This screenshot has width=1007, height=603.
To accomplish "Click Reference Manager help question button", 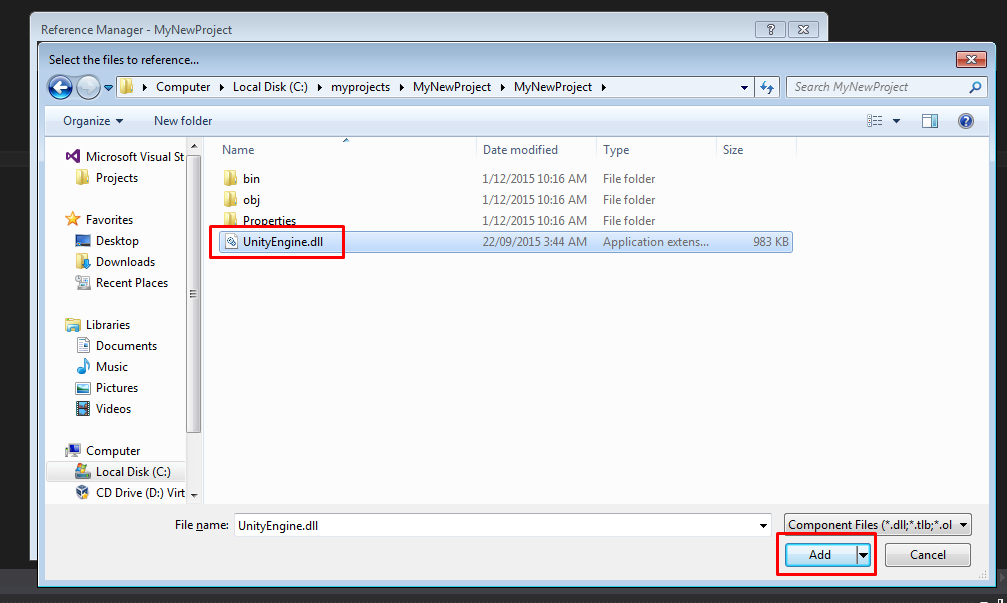I will coord(771,30).
